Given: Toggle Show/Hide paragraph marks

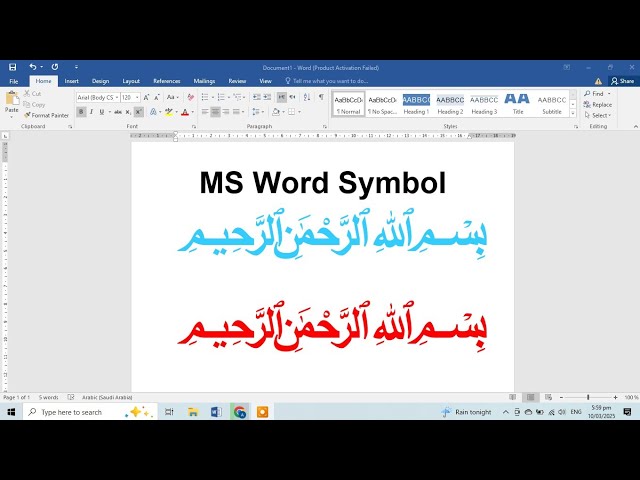Looking at the screenshot, I should [321, 97].
